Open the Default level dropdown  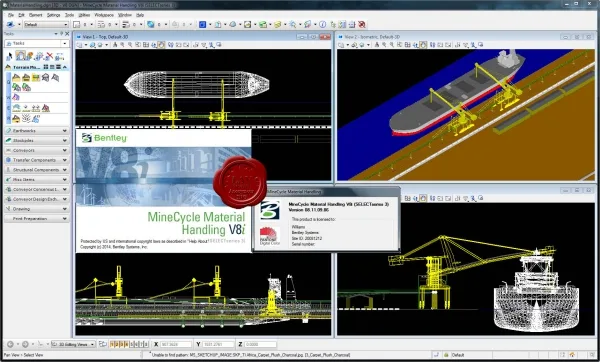pyautogui.click(x=46, y=24)
